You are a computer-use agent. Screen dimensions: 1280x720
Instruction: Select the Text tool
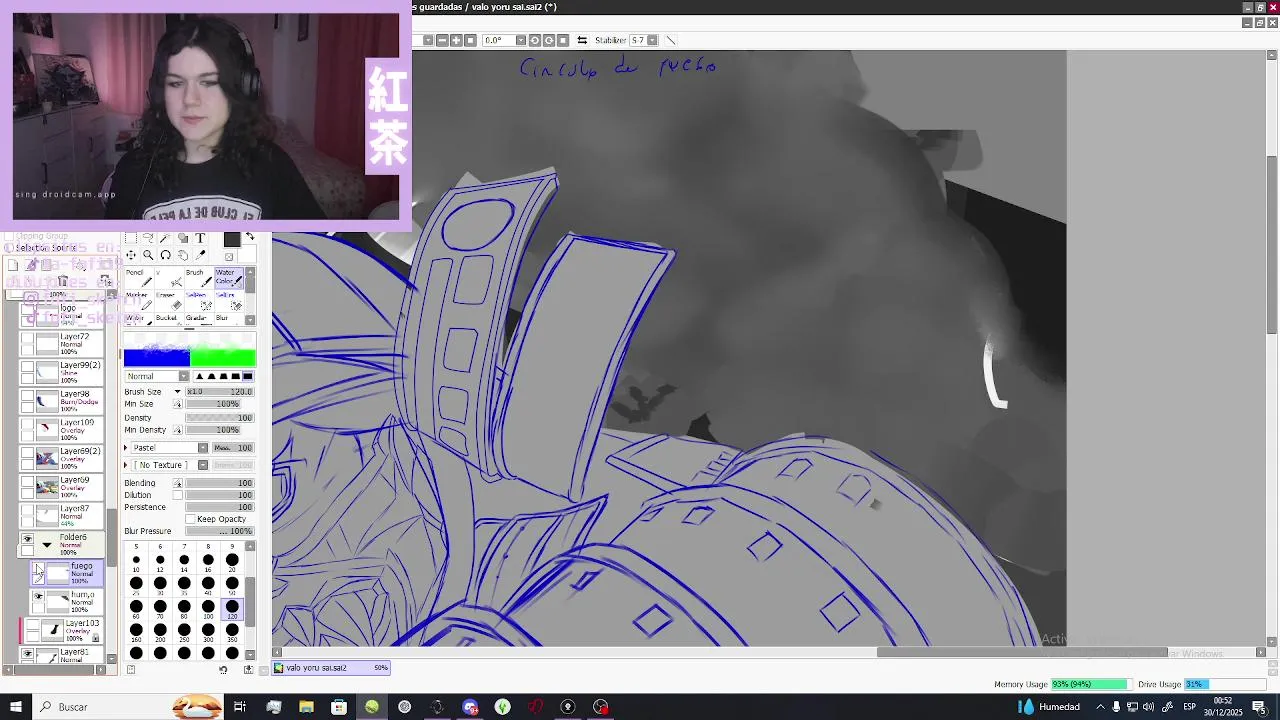coord(200,238)
